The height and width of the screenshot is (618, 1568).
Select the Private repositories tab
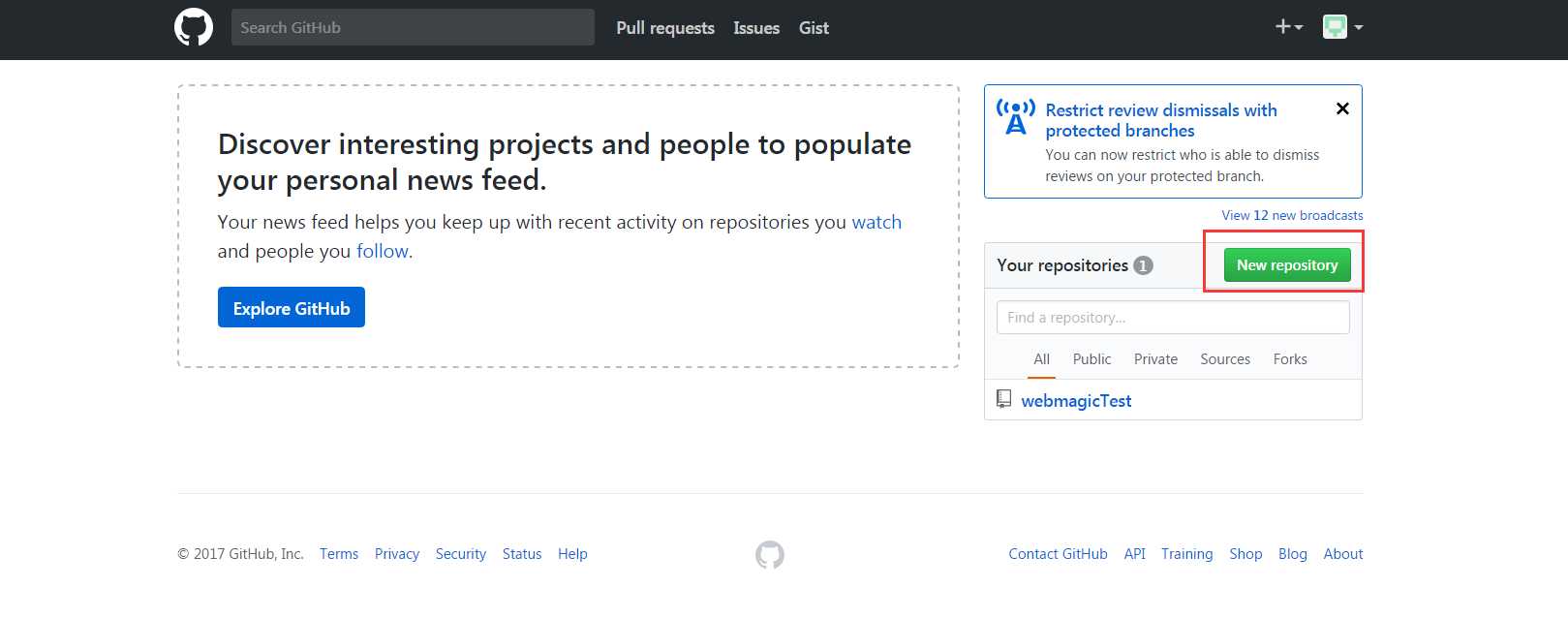pyautogui.click(x=1155, y=359)
